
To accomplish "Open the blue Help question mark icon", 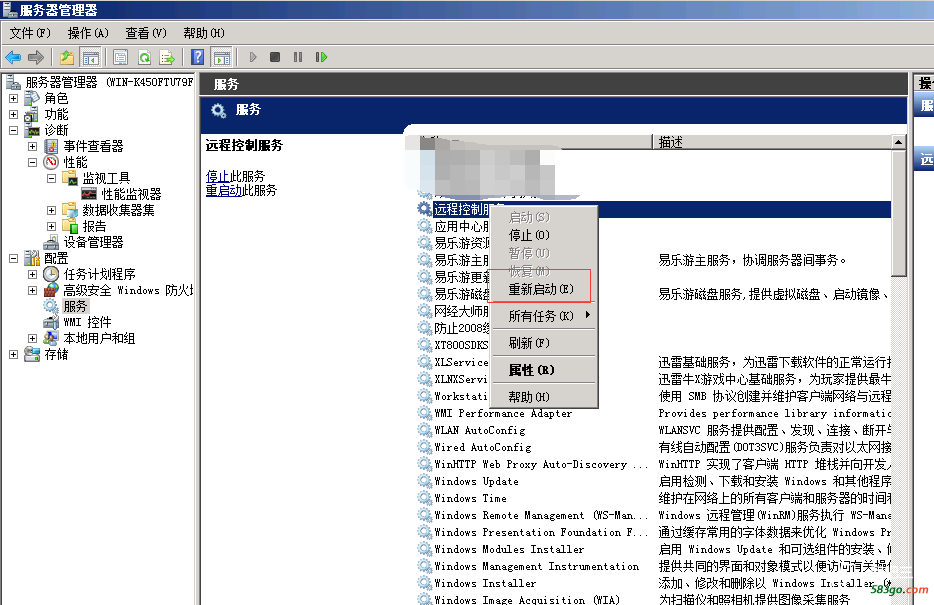I will pyautogui.click(x=197, y=57).
